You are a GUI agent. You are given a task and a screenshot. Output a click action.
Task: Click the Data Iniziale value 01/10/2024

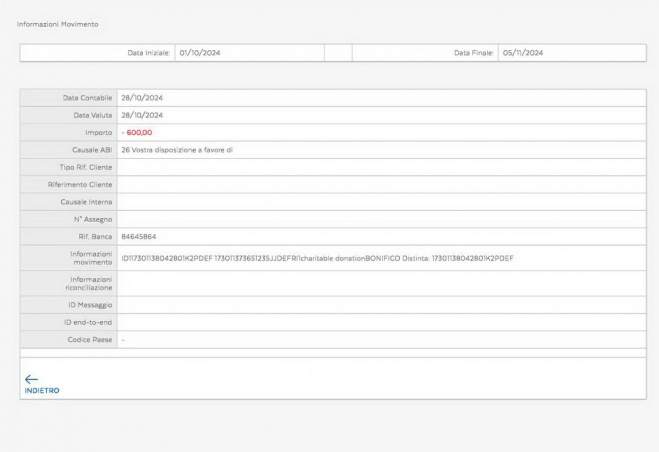click(x=200, y=53)
